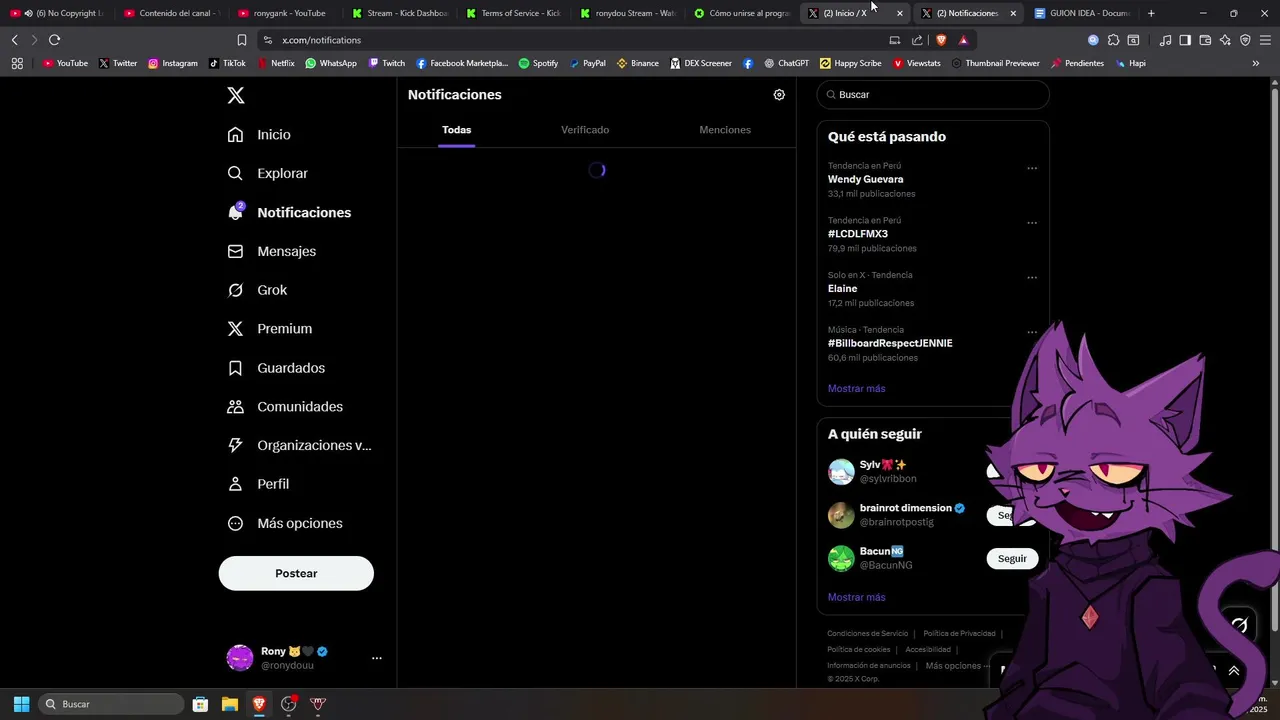Open brainrot dimension suggested profile

(x=905, y=508)
